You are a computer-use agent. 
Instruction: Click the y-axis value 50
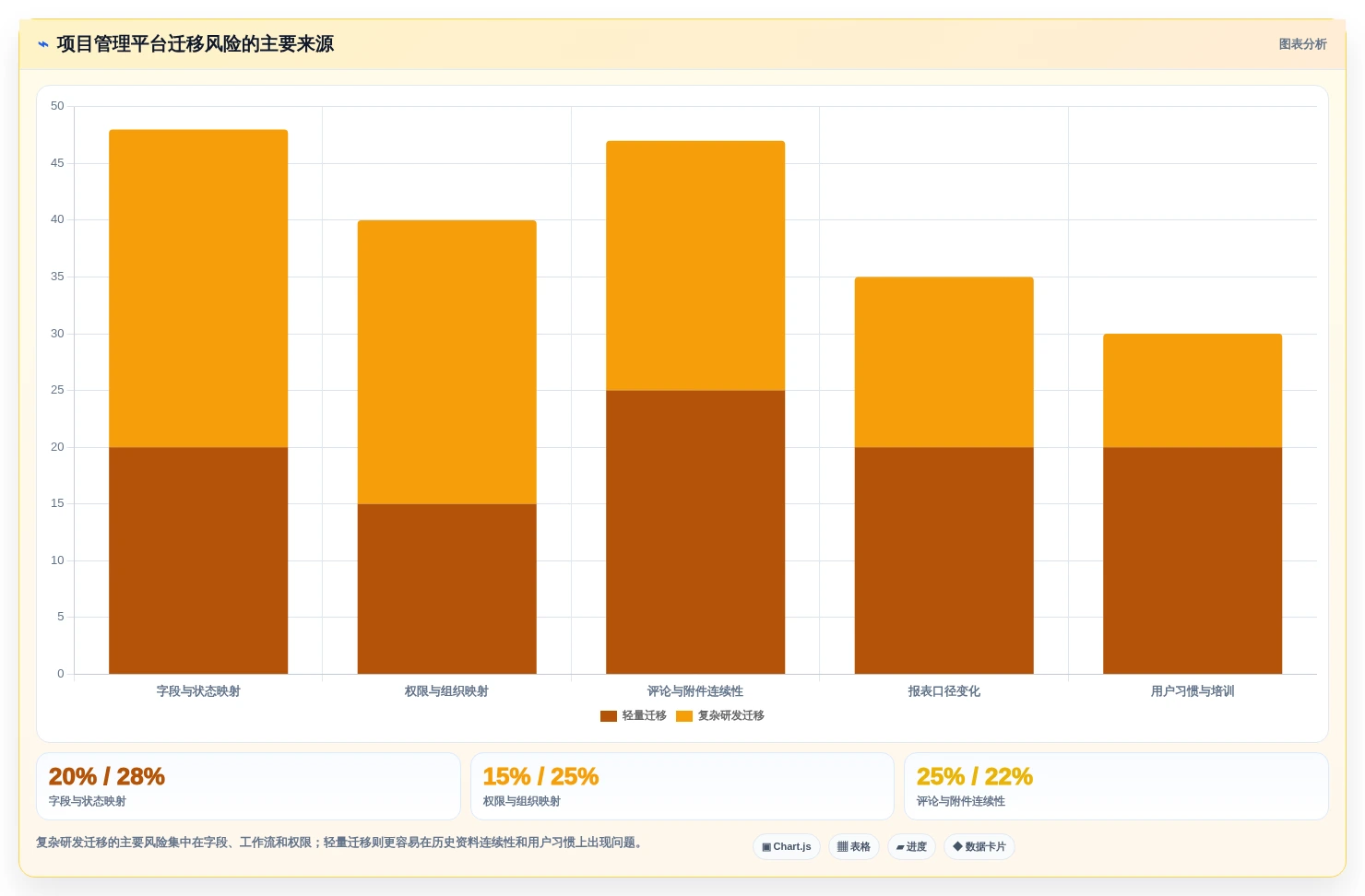[57, 106]
